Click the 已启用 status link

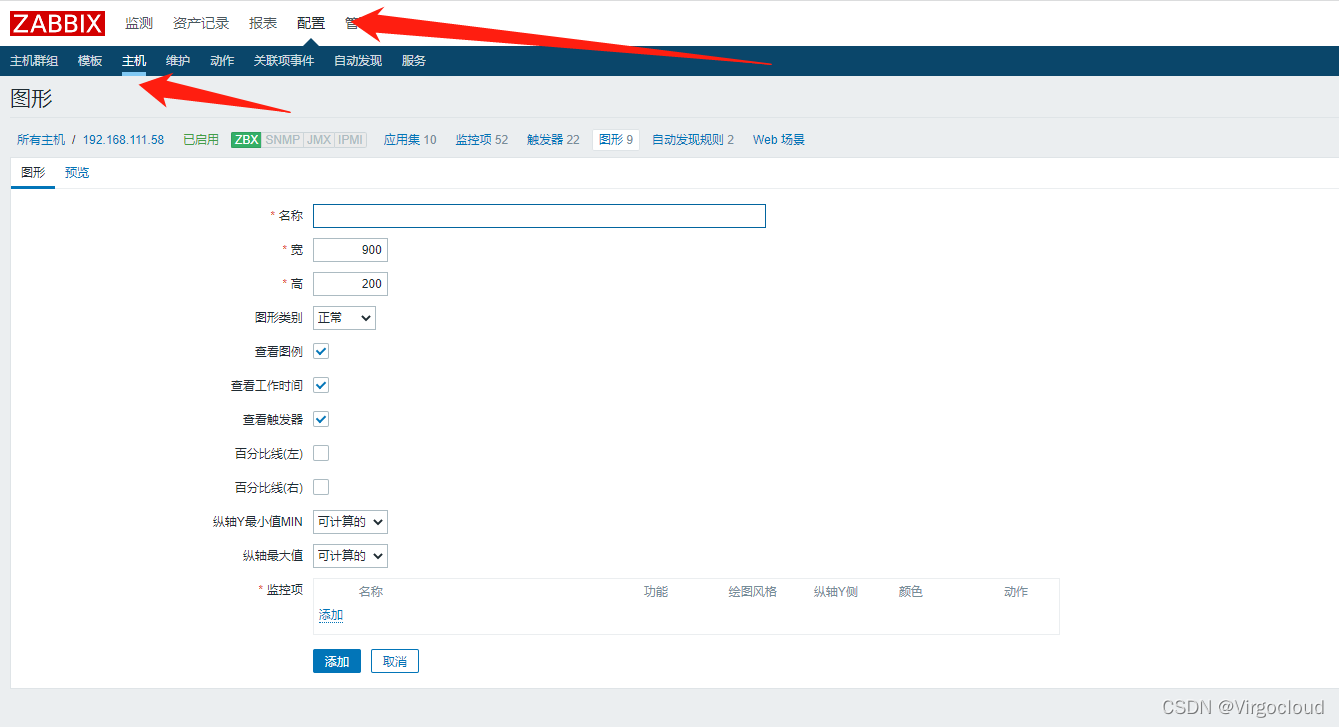coord(201,140)
